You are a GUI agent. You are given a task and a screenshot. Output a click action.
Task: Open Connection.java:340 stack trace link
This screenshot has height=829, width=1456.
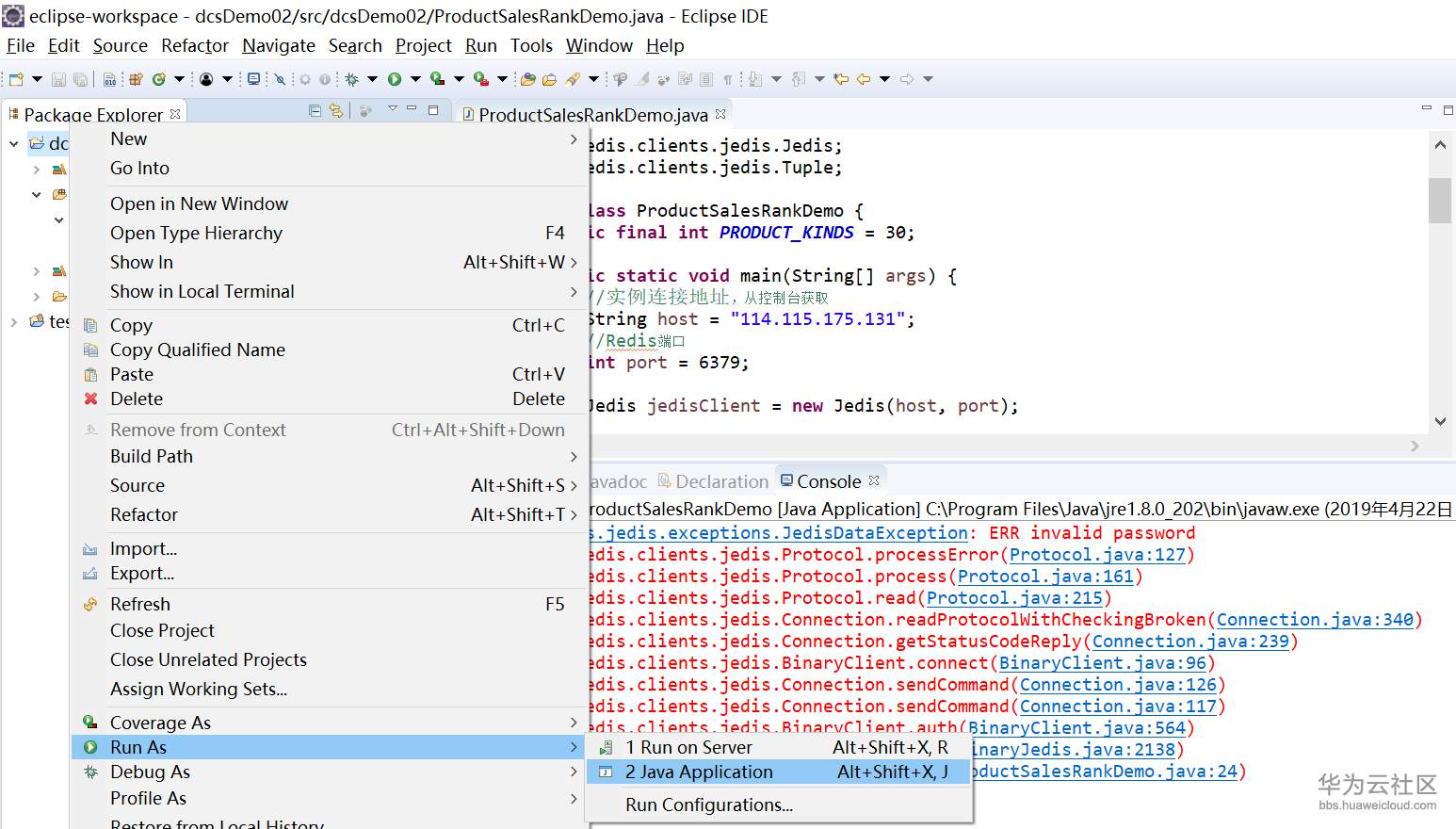click(x=1315, y=620)
